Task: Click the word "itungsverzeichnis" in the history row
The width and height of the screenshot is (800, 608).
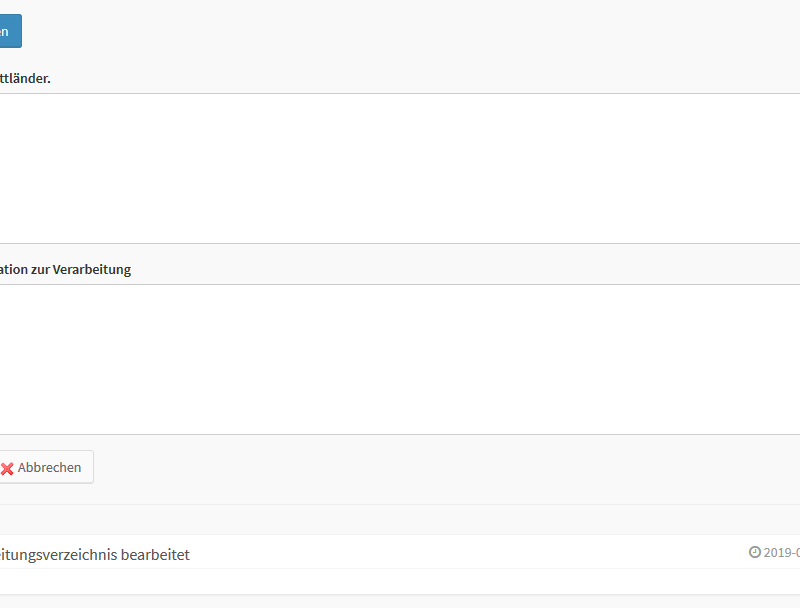Action: pyautogui.click(x=58, y=554)
